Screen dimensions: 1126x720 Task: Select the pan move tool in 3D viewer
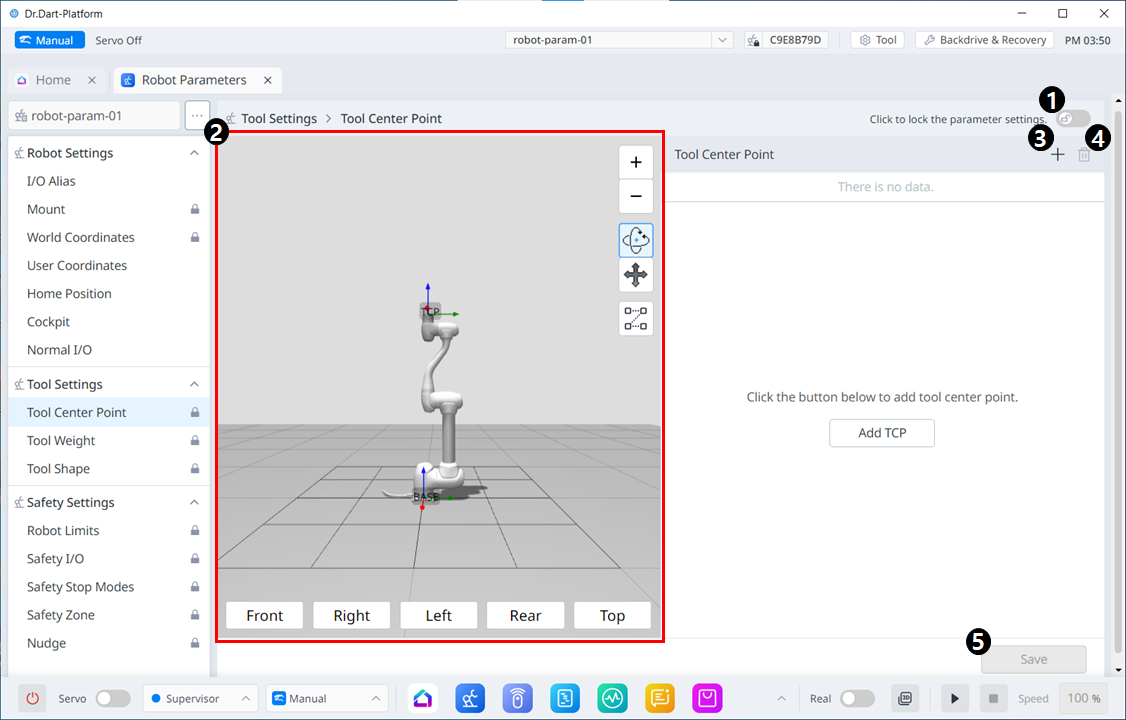pos(636,276)
